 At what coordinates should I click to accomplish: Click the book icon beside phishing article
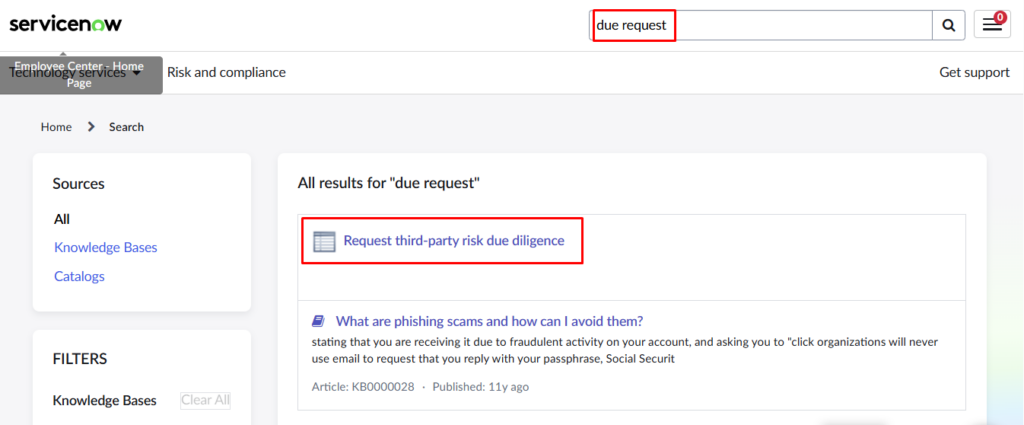(319, 321)
